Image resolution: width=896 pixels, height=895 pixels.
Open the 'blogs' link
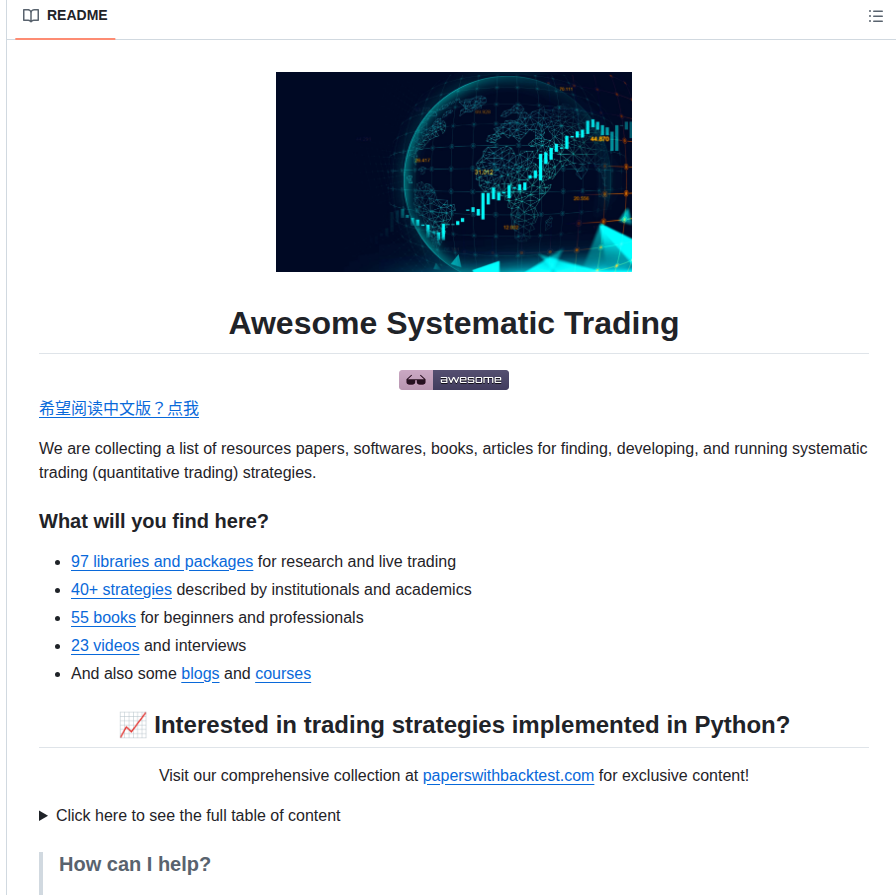(x=200, y=673)
